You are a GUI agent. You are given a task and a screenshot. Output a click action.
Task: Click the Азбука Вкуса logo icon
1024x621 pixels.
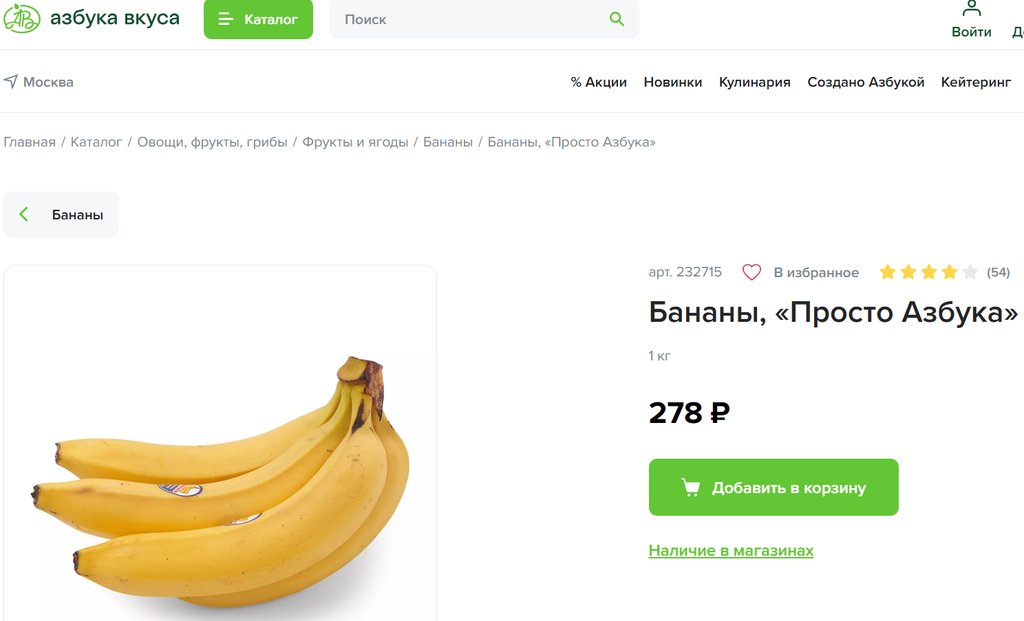22,18
